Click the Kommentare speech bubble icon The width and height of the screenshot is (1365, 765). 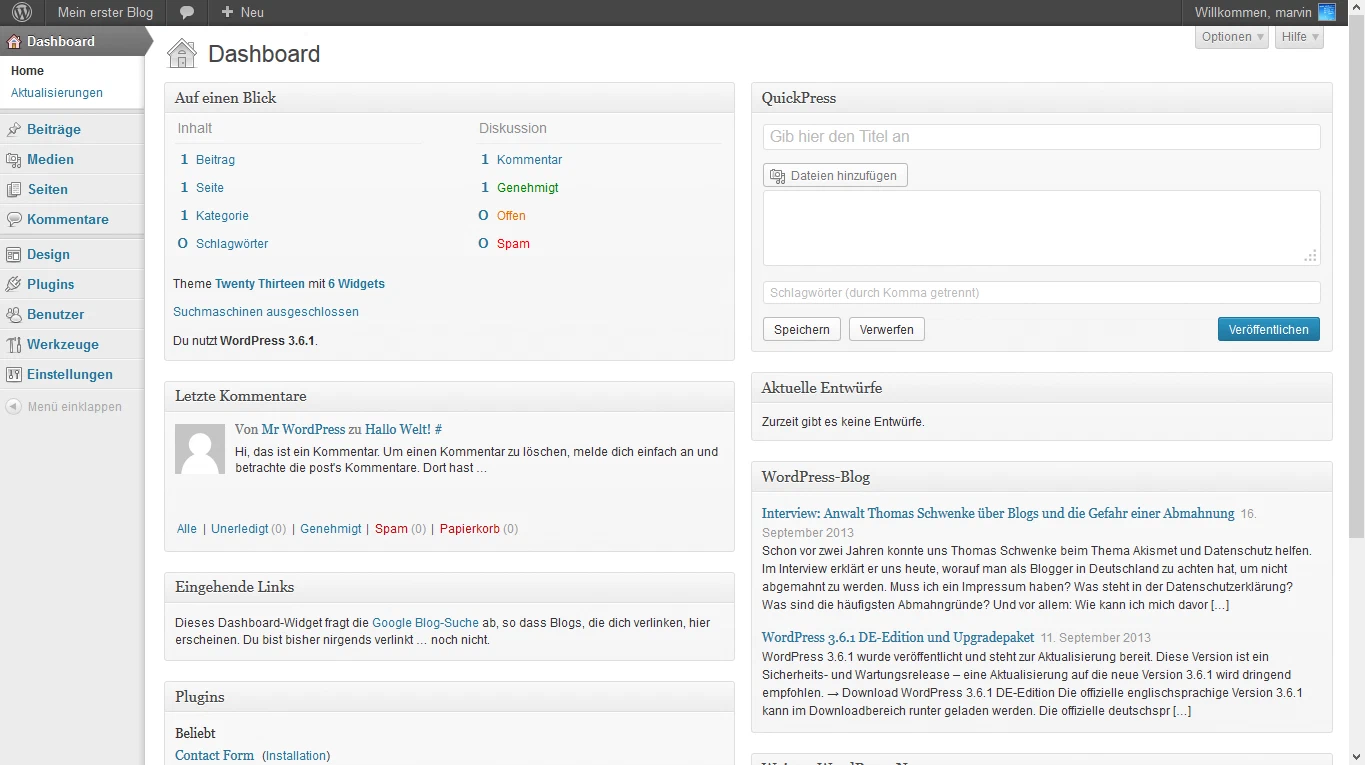pos(14,219)
